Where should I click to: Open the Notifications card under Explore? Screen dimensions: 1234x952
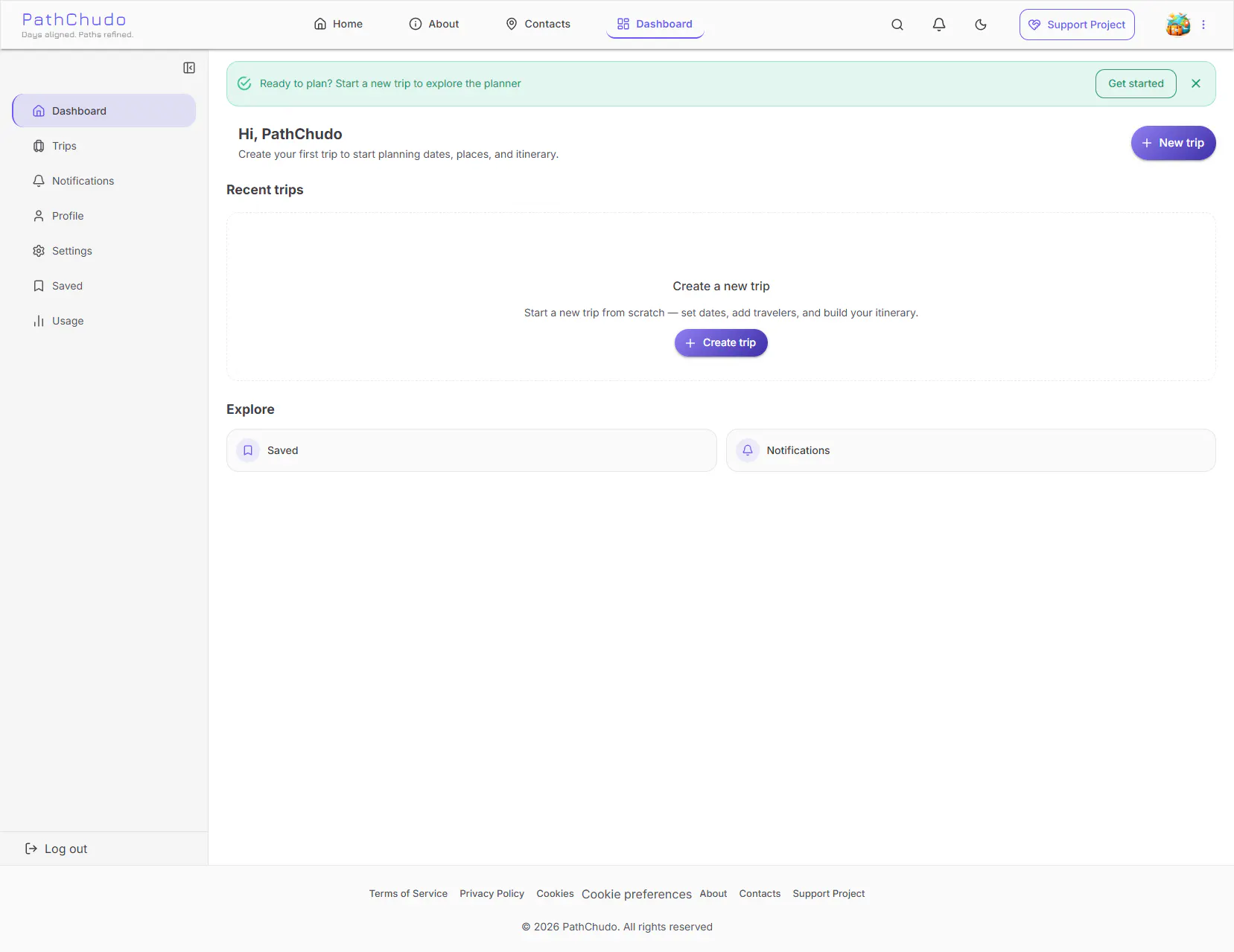point(971,450)
